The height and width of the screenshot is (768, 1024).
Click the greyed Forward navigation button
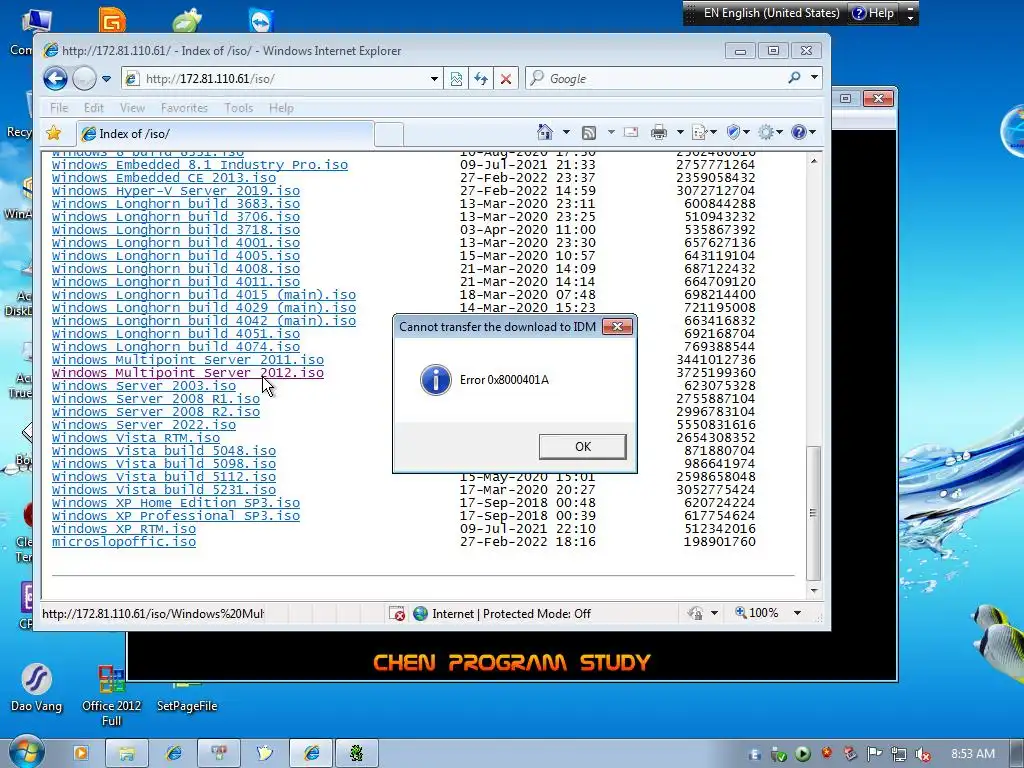click(x=84, y=79)
